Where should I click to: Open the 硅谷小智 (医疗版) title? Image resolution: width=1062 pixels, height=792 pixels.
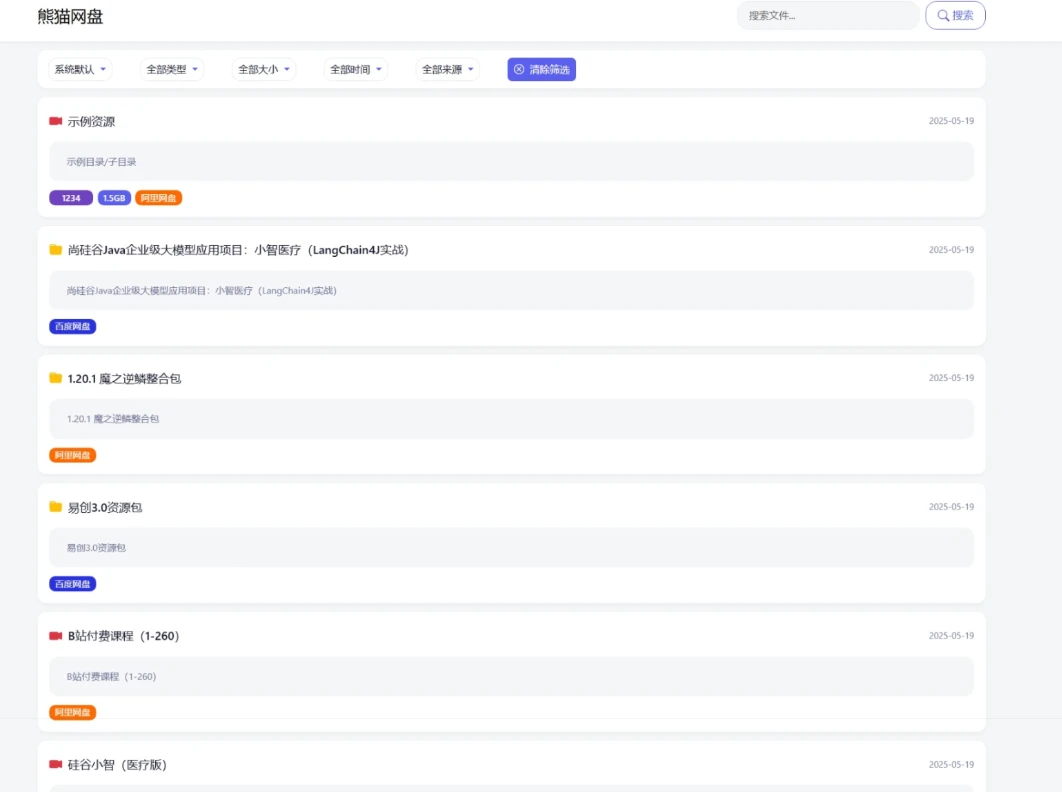pos(117,765)
